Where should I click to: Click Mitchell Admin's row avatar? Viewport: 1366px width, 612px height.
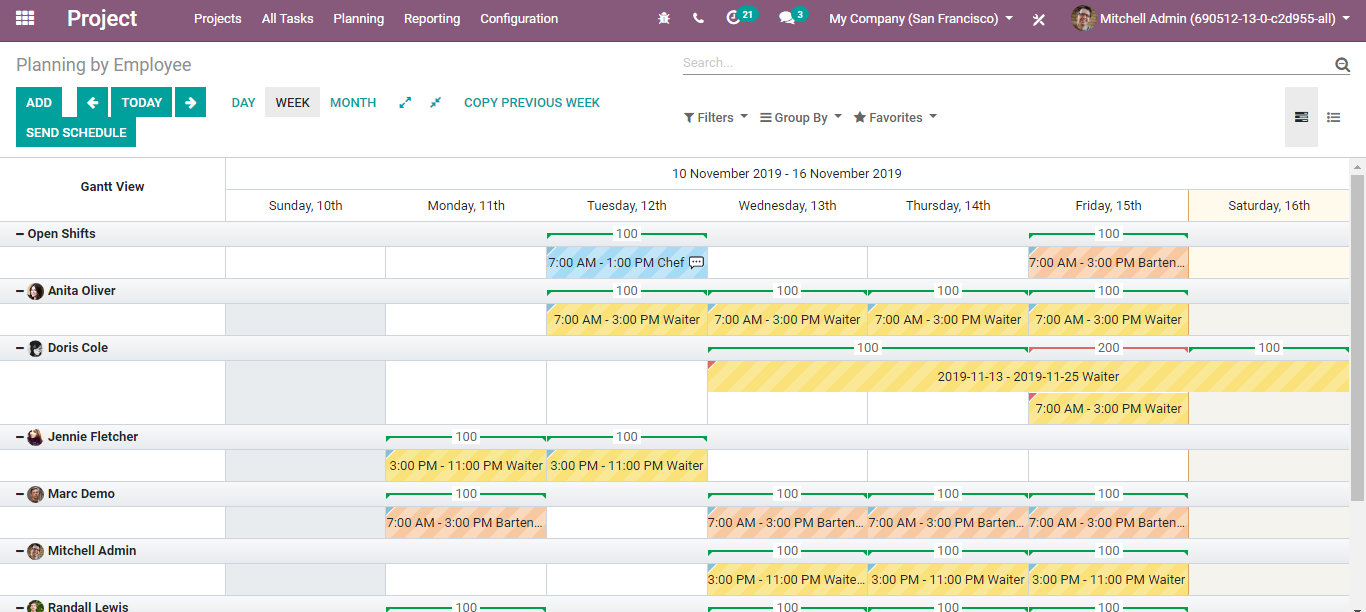[x=36, y=551]
